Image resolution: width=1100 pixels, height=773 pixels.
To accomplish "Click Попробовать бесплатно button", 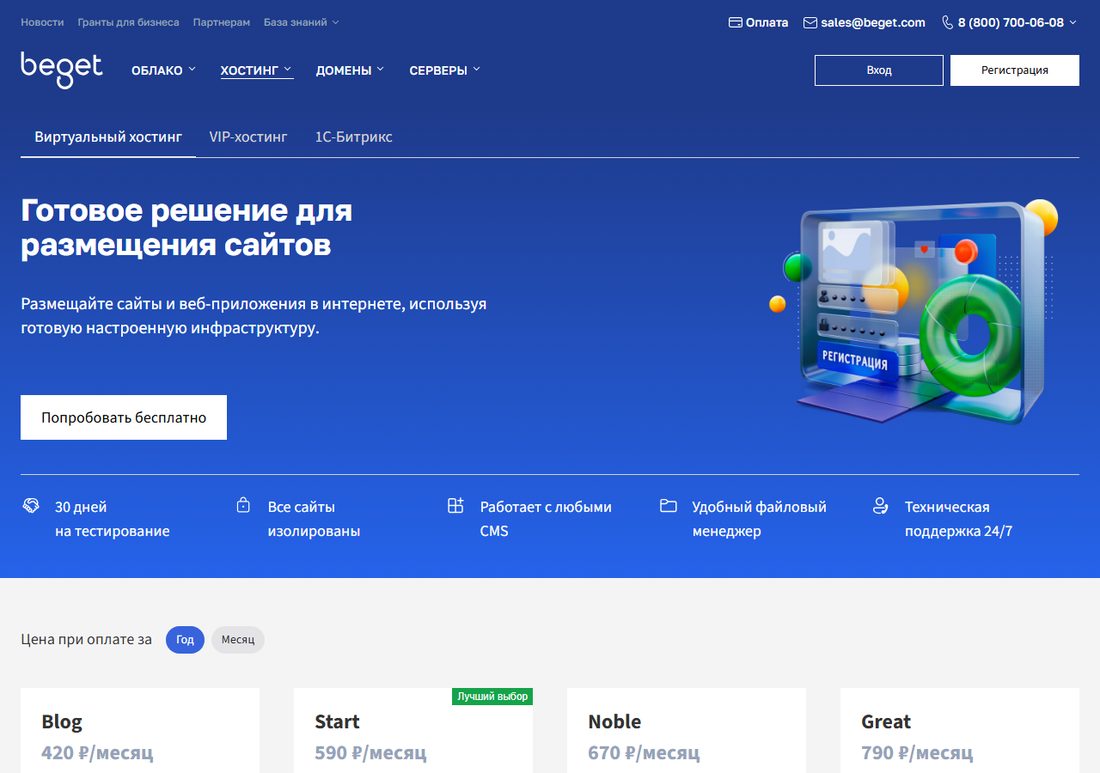I will tap(123, 417).
